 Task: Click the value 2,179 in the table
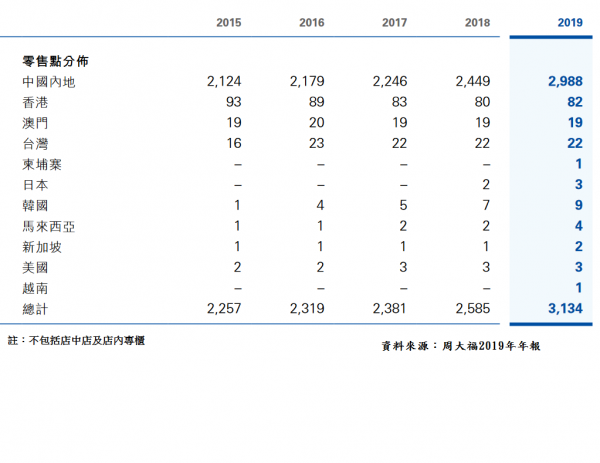(x=307, y=82)
